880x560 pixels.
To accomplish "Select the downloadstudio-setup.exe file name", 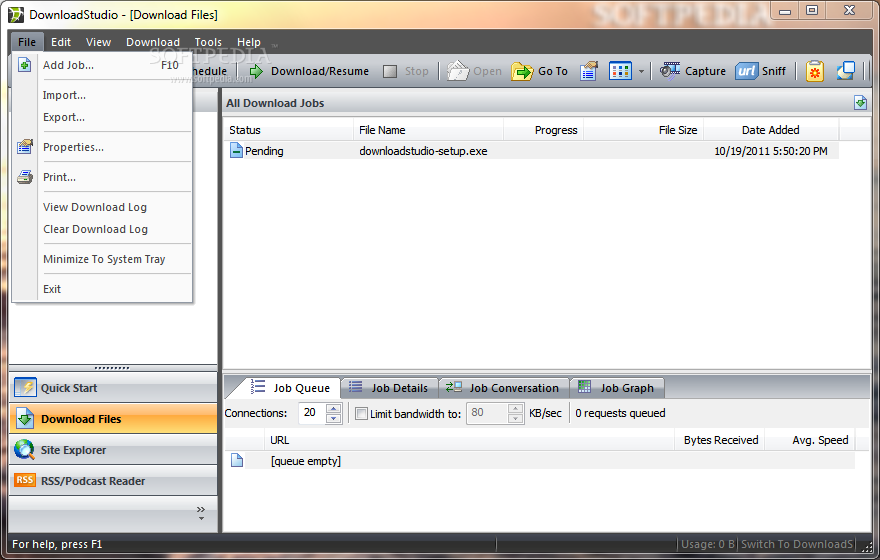I will [x=423, y=151].
